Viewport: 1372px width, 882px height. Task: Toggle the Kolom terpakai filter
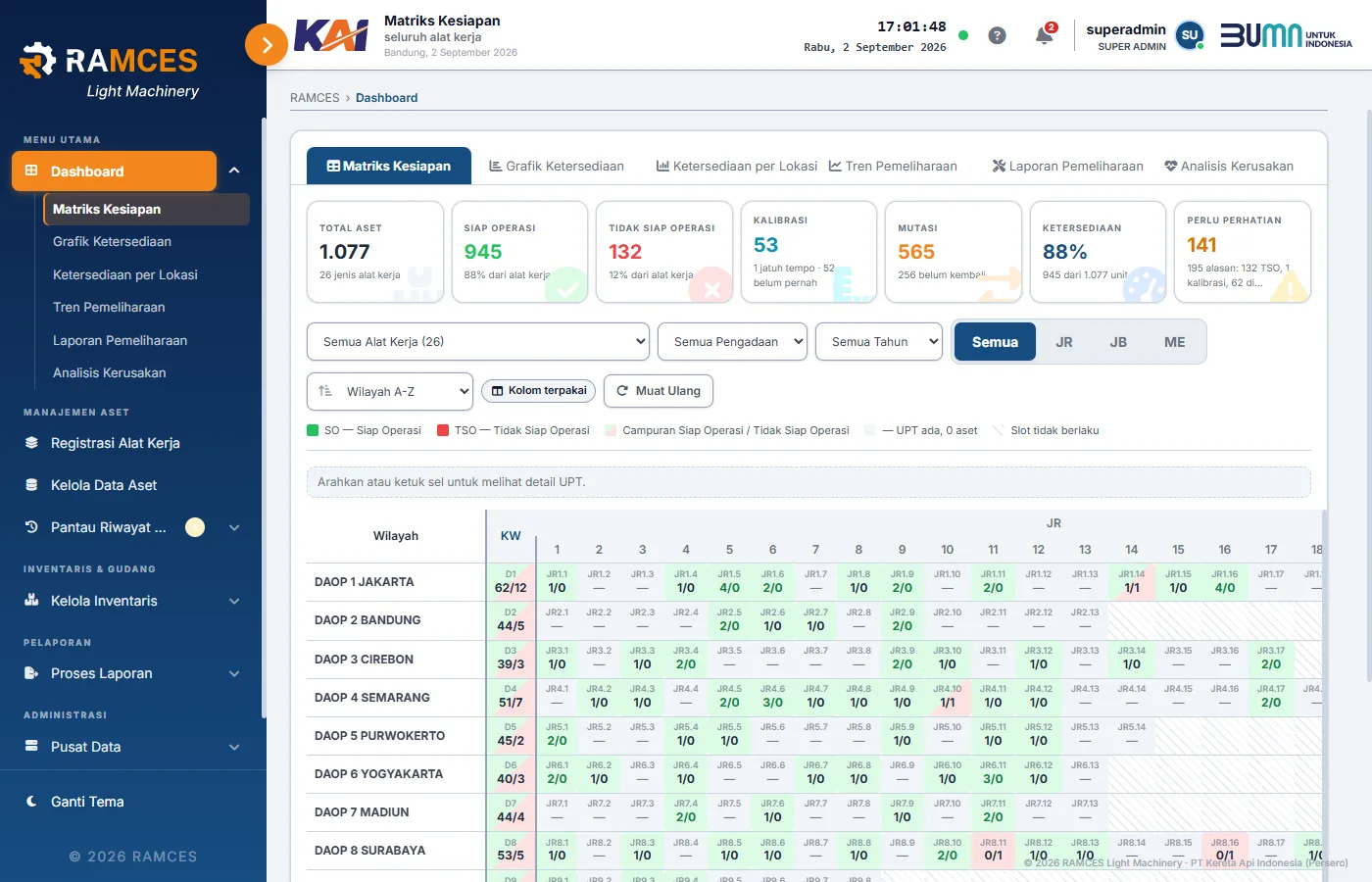(539, 391)
